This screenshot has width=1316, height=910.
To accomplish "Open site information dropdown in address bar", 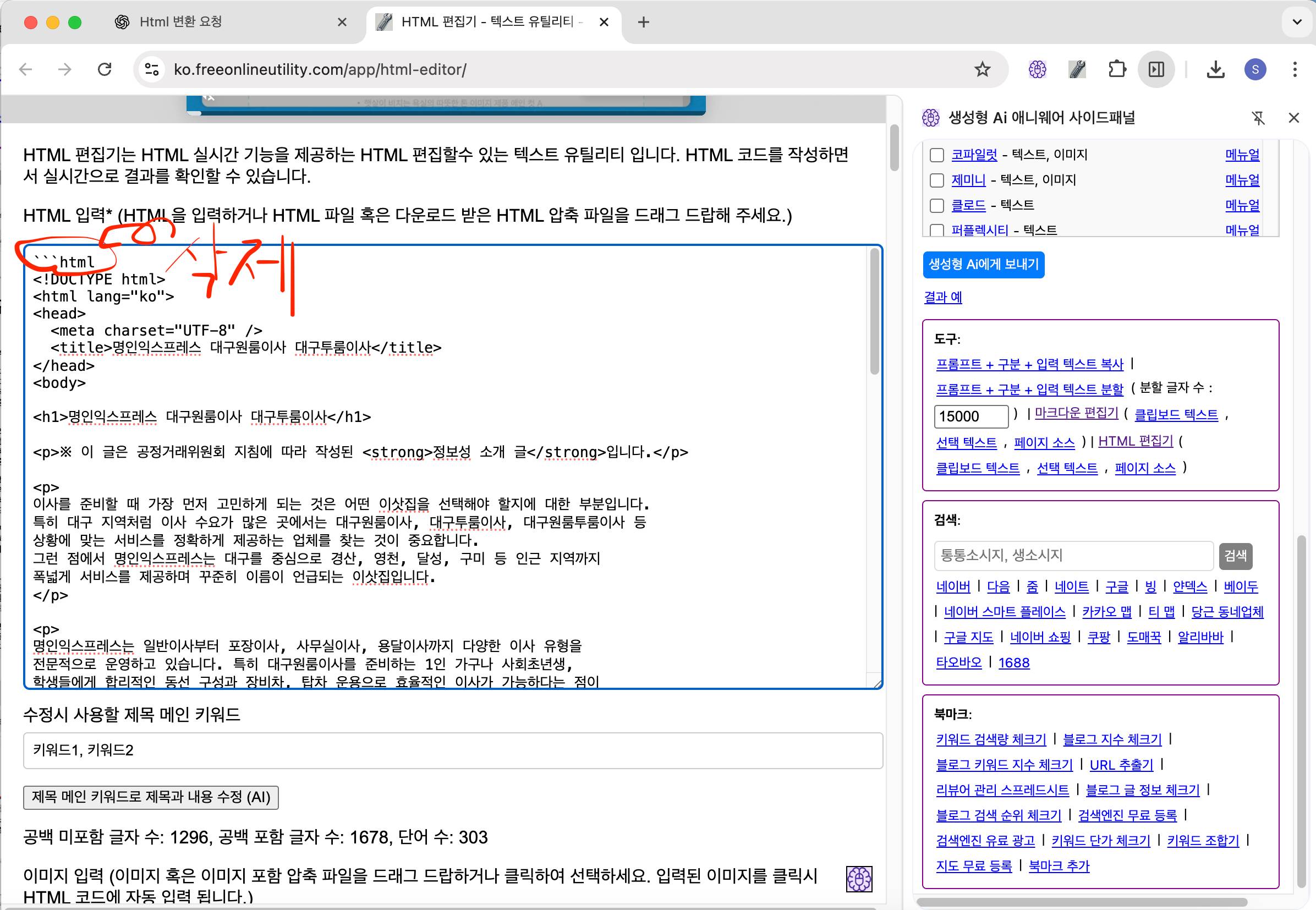I will (152, 69).
